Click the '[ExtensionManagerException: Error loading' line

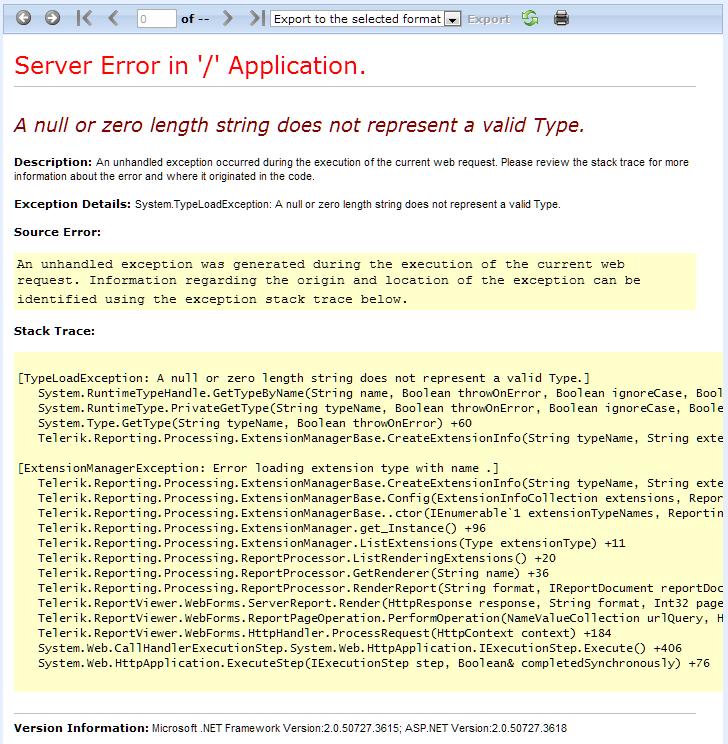258,468
